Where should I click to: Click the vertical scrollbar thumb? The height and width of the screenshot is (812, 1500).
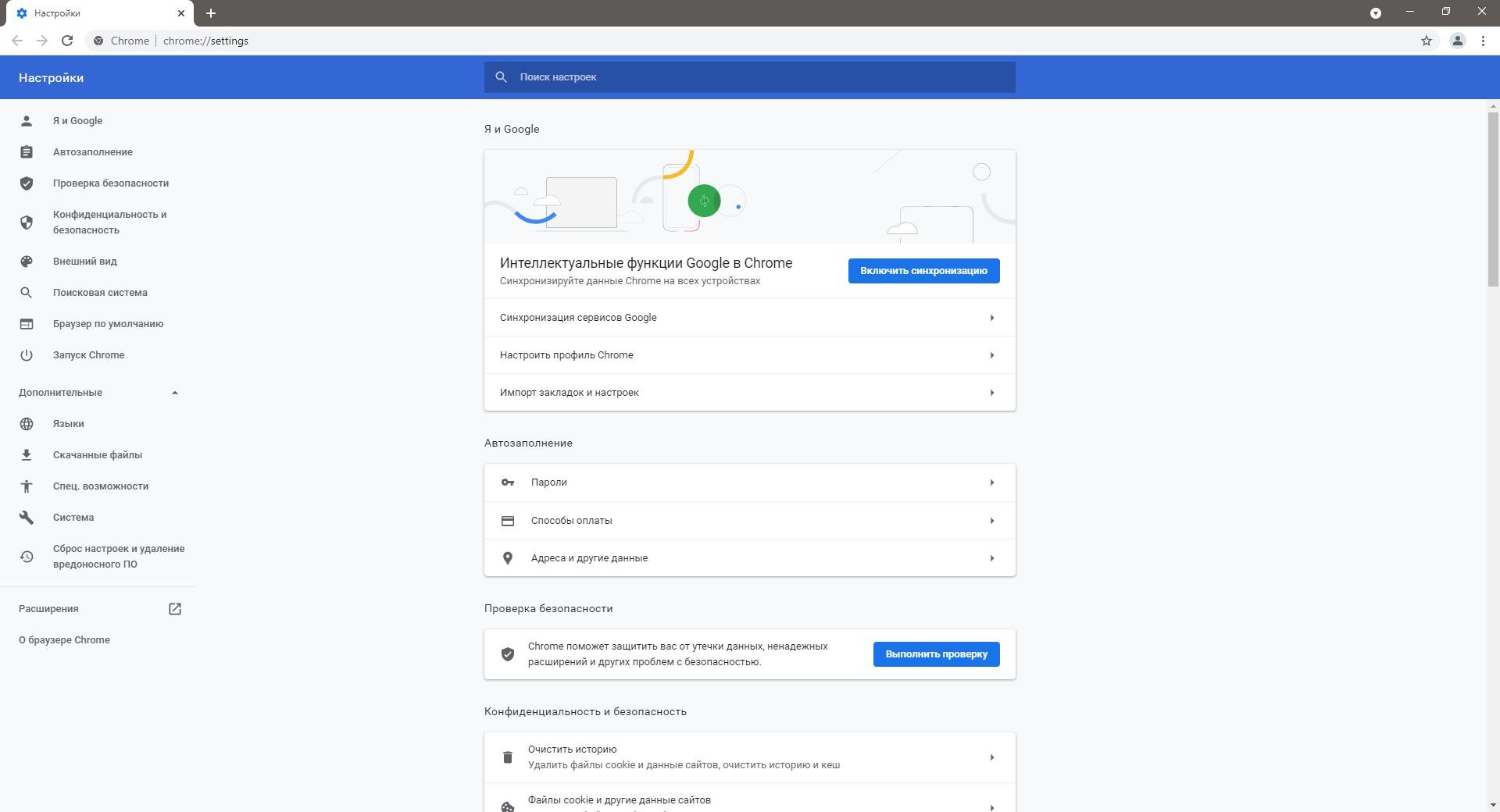click(x=1493, y=200)
